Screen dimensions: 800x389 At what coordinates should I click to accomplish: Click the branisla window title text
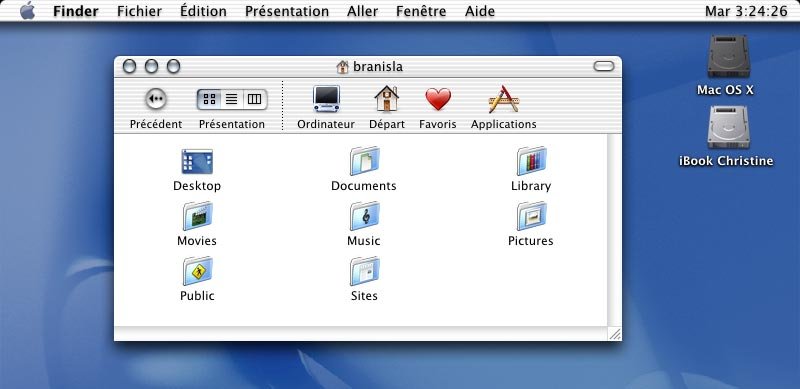(378, 66)
